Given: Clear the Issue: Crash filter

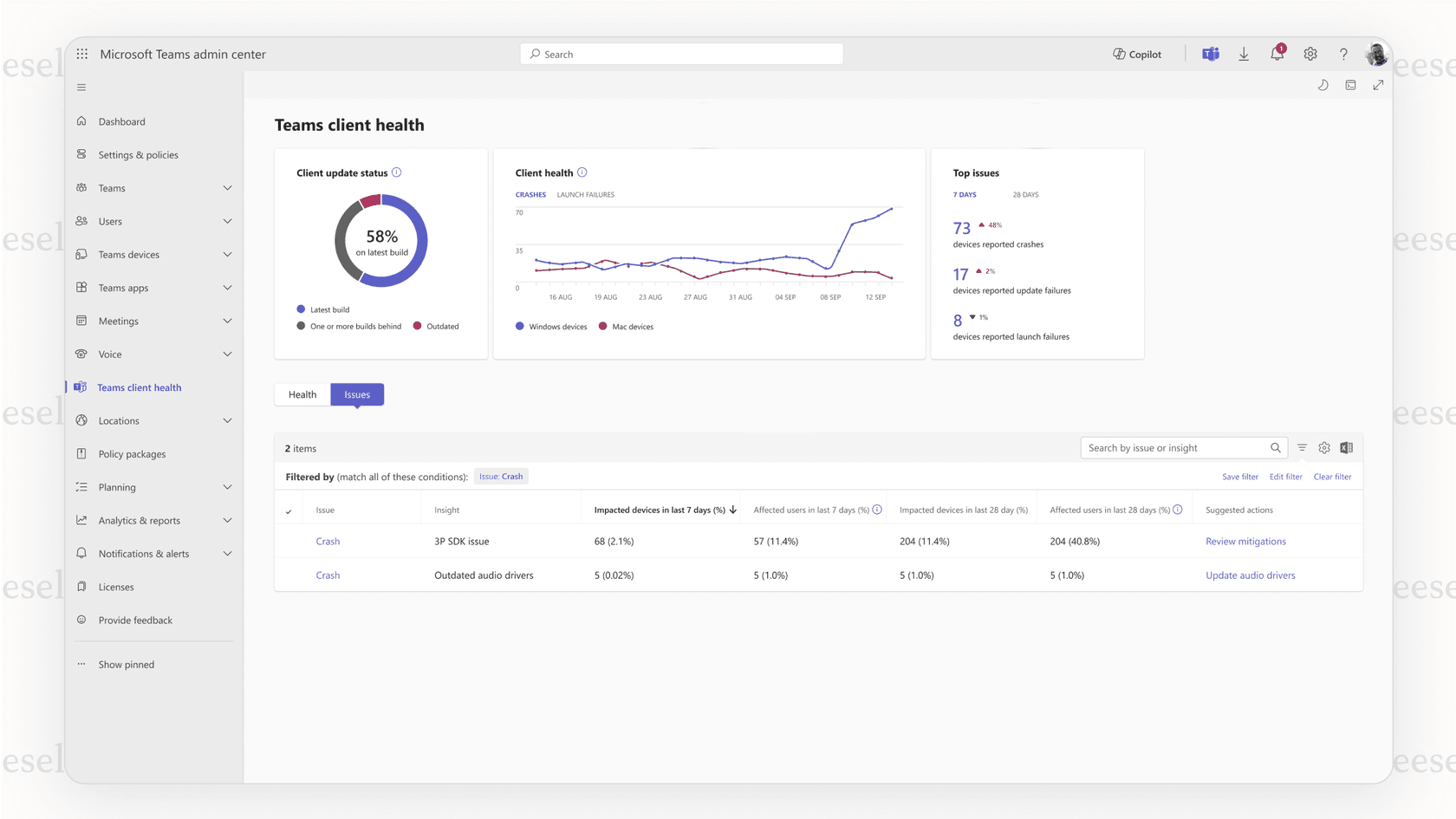Looking at the screenshot, I should [1332, 476].
